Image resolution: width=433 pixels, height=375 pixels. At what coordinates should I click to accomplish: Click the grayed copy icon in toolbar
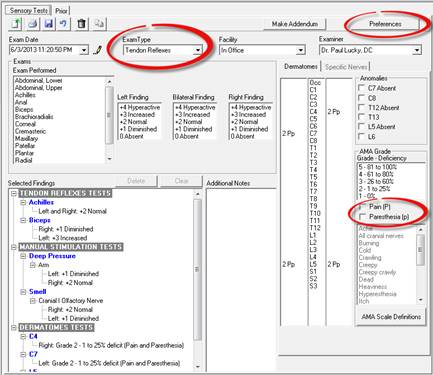pyautogui.click(x=99, y=24)
